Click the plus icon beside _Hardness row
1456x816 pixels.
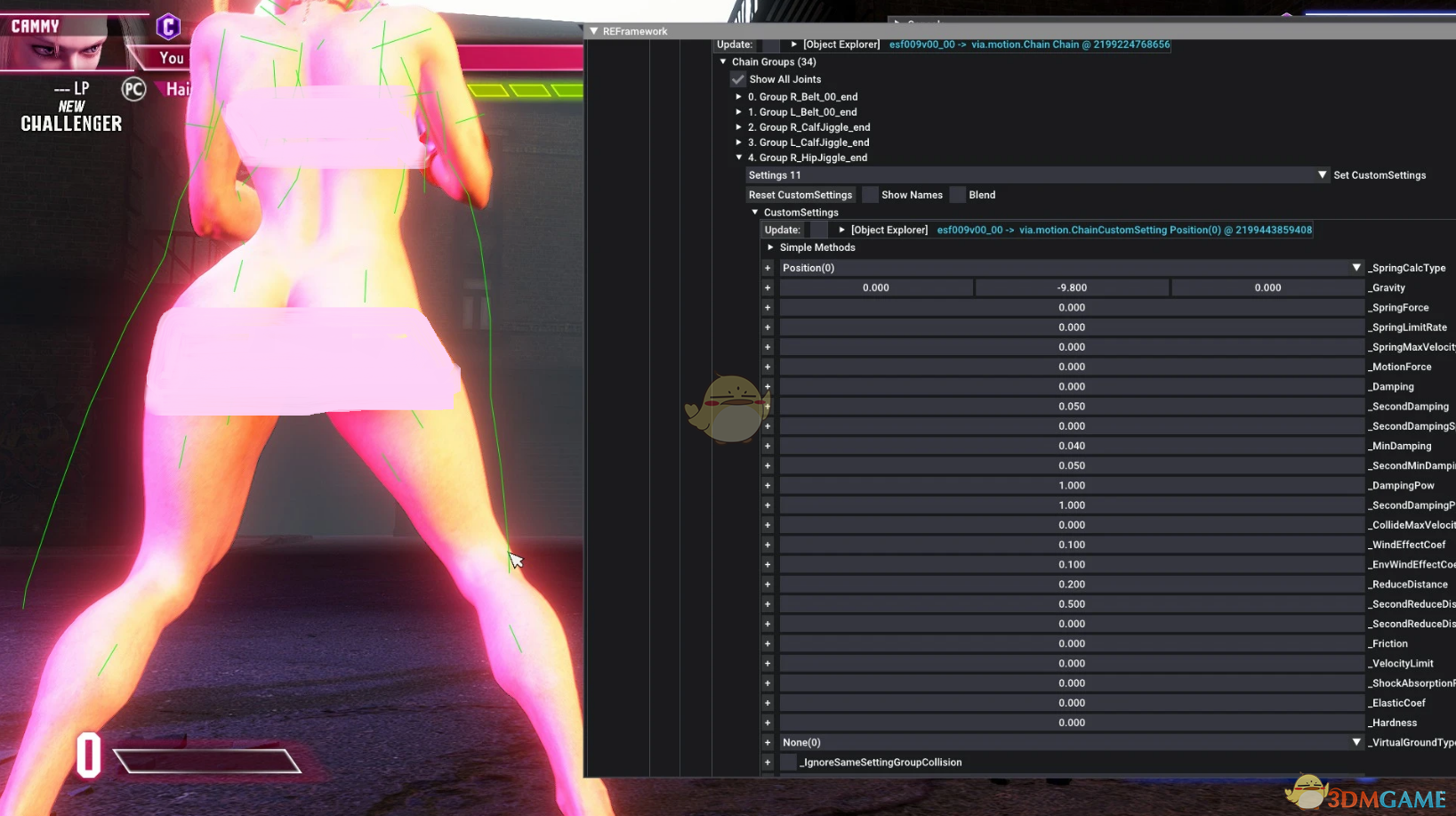click(x=768, y=723)
